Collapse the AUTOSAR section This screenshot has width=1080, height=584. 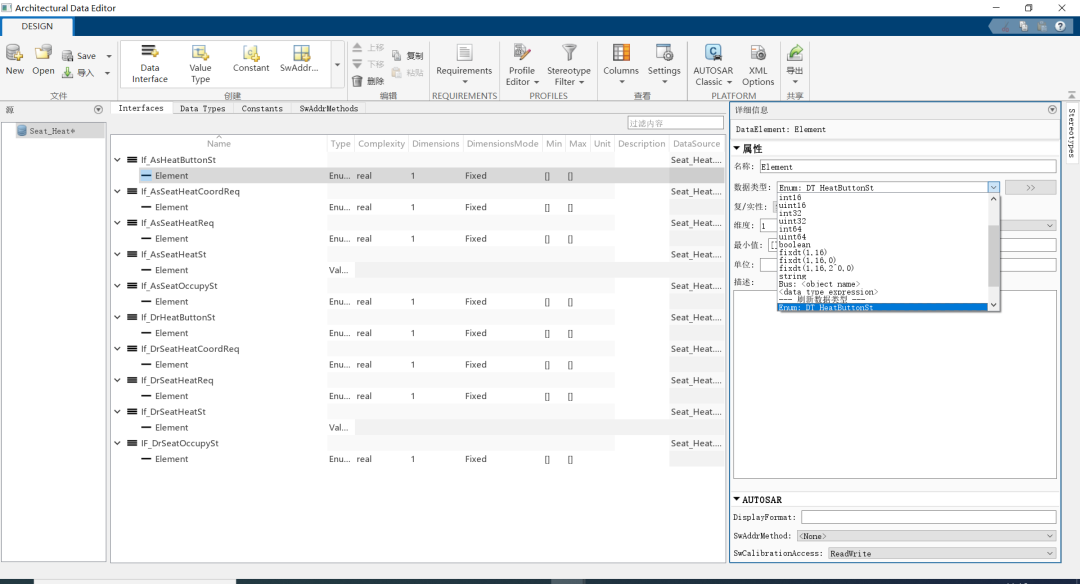[x=736, y=499]
